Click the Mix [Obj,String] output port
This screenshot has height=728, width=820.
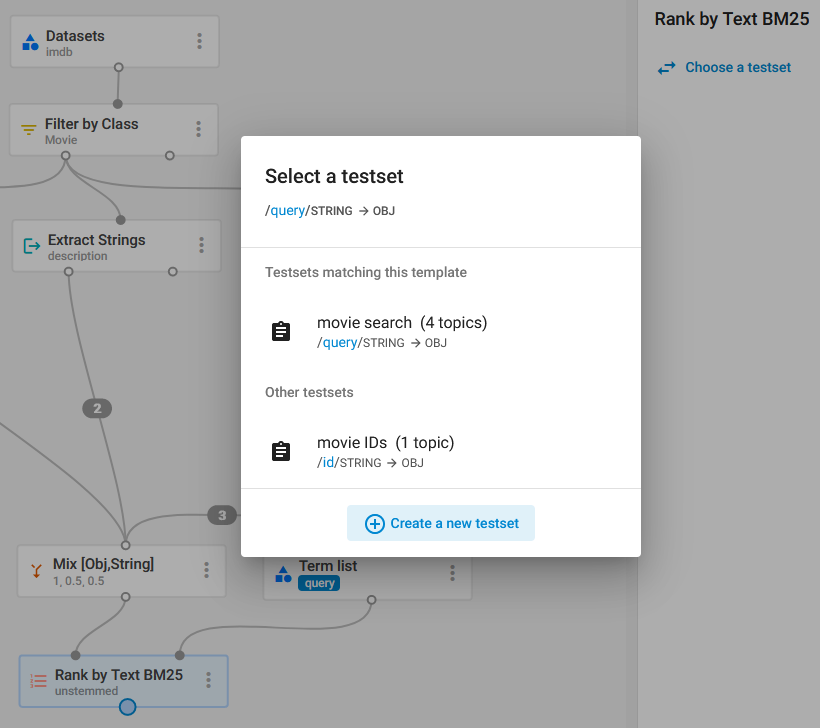pyautogui.click(x=126, y=597)
